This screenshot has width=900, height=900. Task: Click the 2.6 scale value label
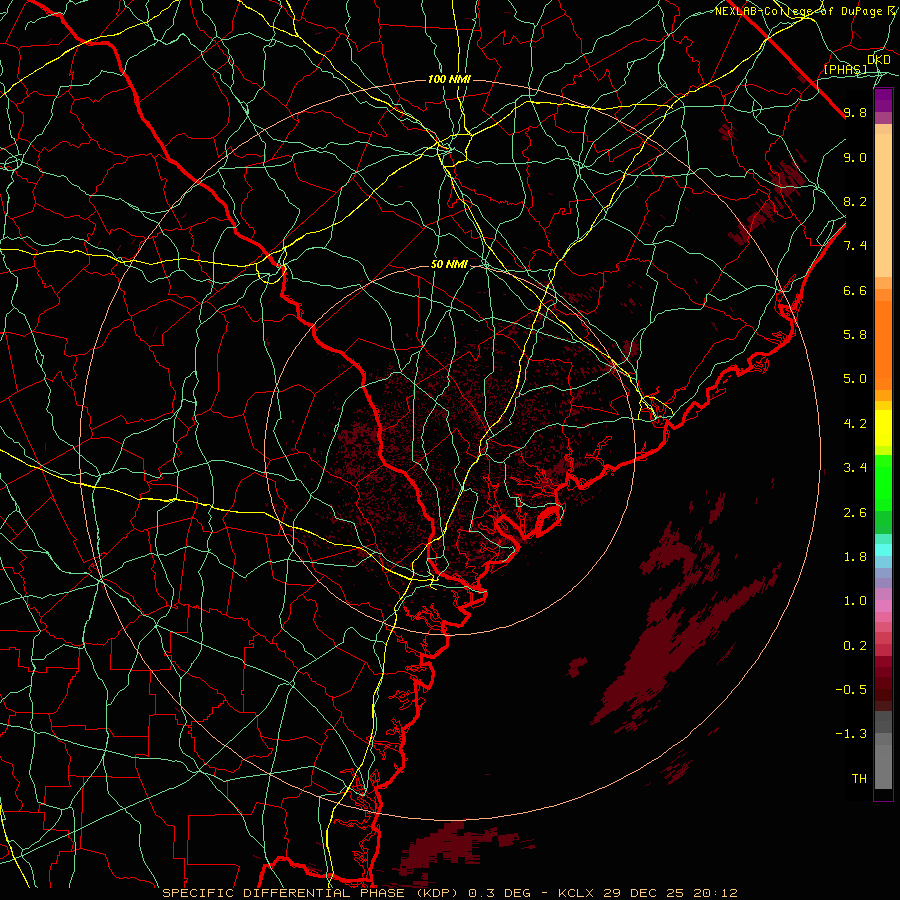tap(855, 512)
